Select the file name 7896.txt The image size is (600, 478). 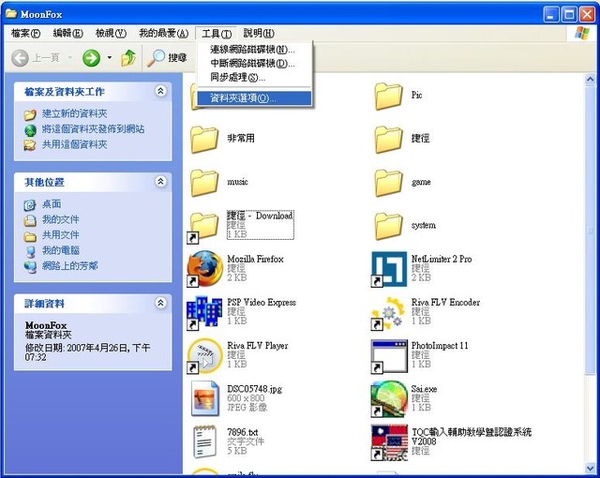243,432
